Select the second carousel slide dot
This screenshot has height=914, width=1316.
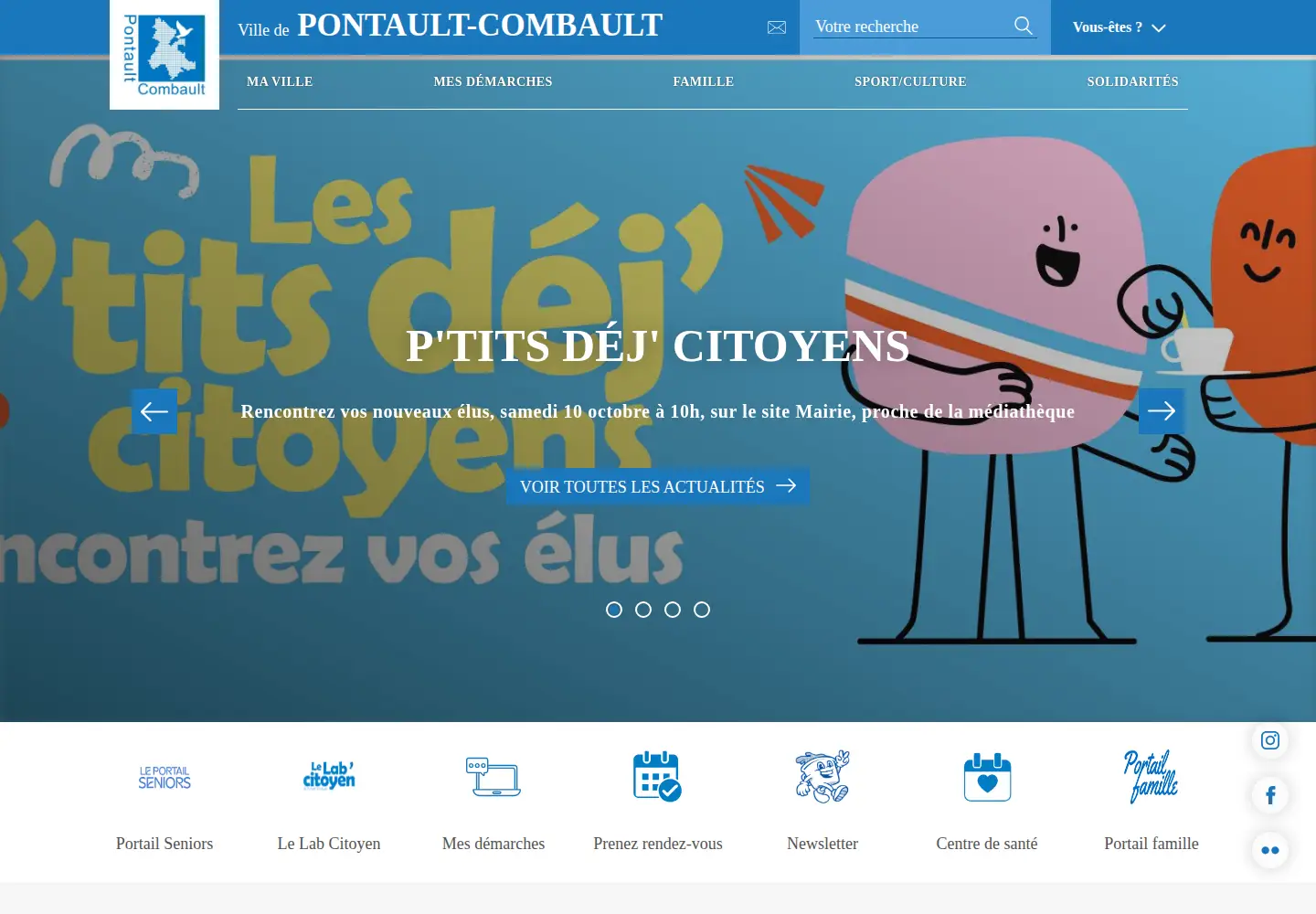point(643,610)
